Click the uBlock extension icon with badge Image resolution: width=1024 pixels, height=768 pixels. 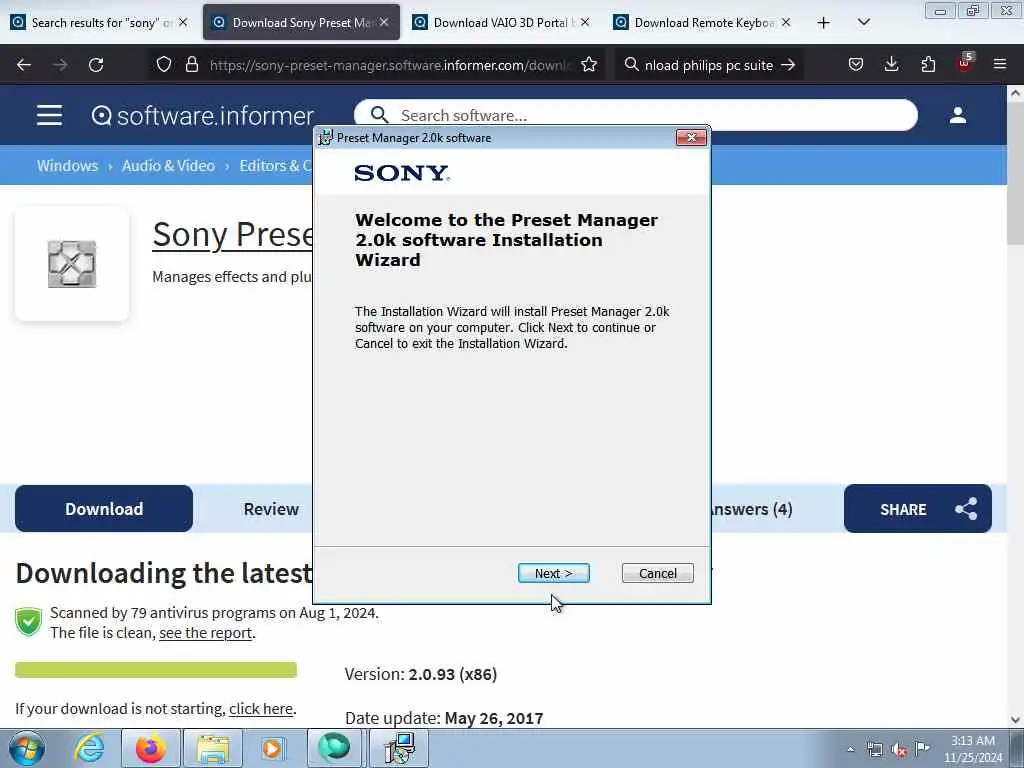click(965, 63)
